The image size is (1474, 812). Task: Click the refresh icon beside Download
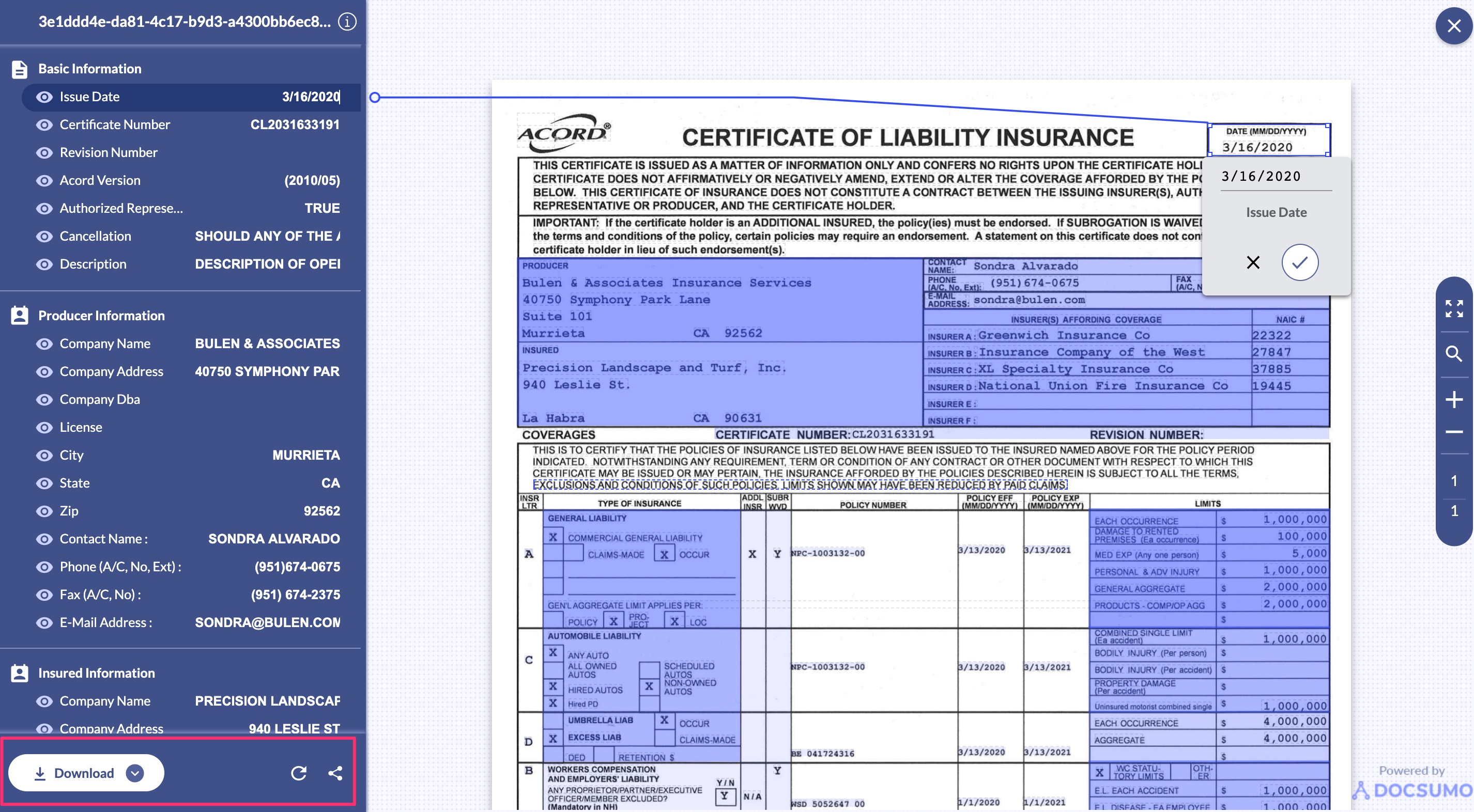coord(299,773)
